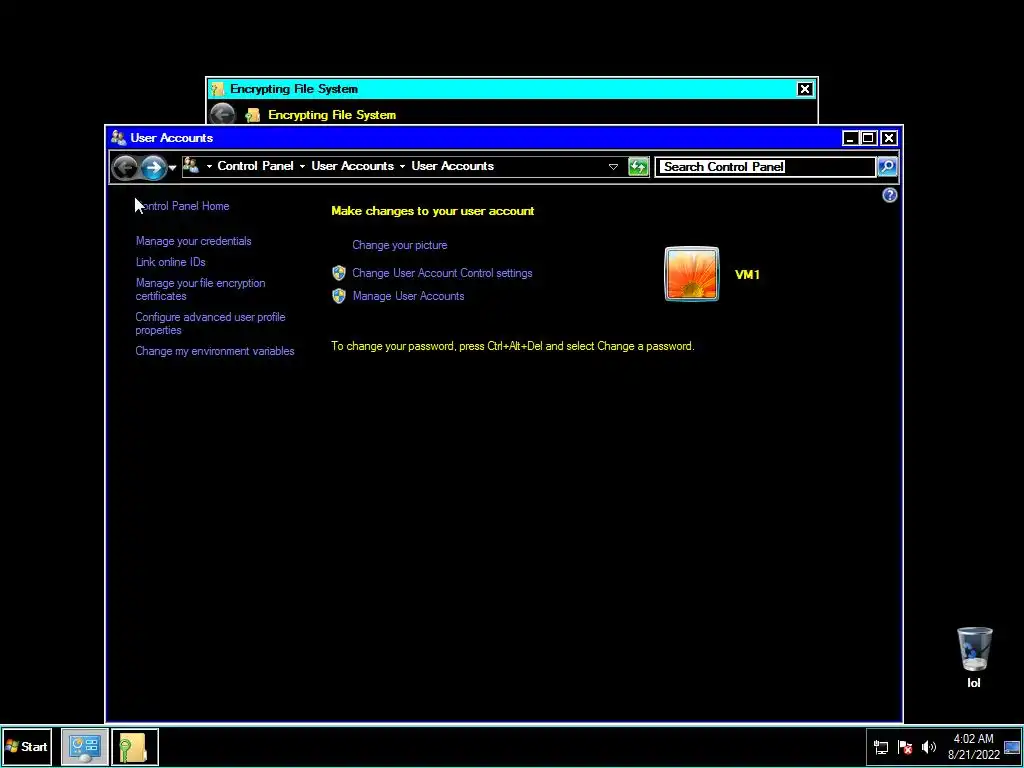Select first User Accounts breadcrumb
The image size is (1024, 768).
pyautogui.click(x=353, y=166)
